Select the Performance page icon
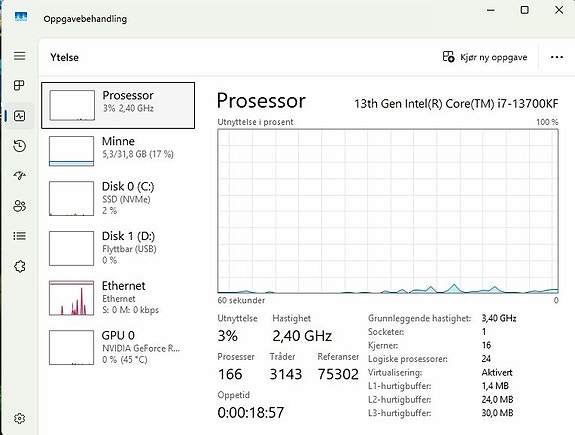575x435 pixels. (19, 116)
